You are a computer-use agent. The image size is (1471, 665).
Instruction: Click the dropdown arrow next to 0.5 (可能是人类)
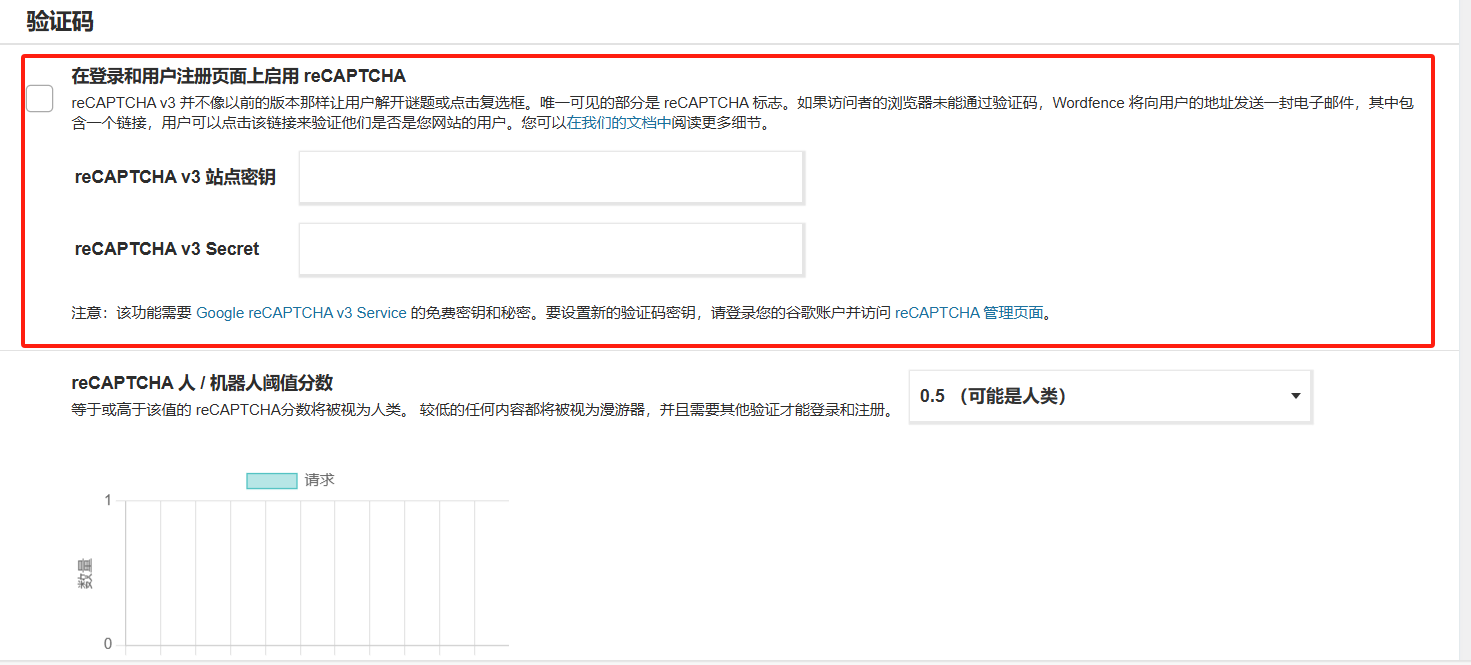1295,396
